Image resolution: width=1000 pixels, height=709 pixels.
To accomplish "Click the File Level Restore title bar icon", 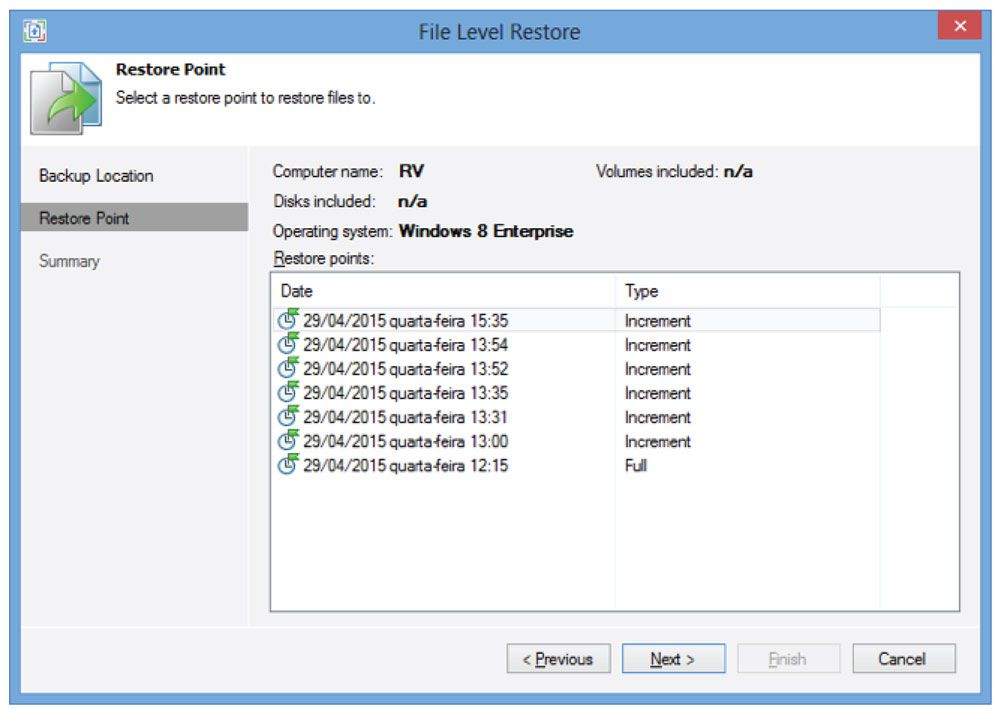I will (35, 31).
